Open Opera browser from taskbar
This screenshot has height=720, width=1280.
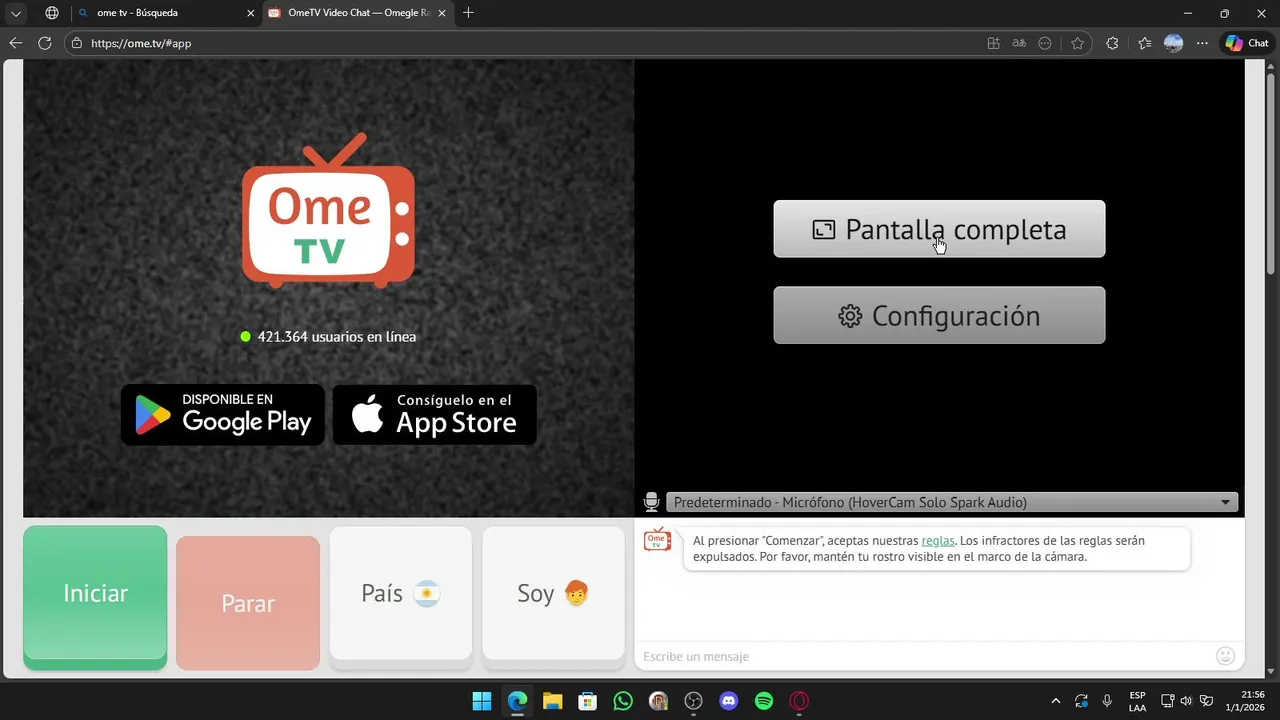pyautogui.click(x=799, y=701)
